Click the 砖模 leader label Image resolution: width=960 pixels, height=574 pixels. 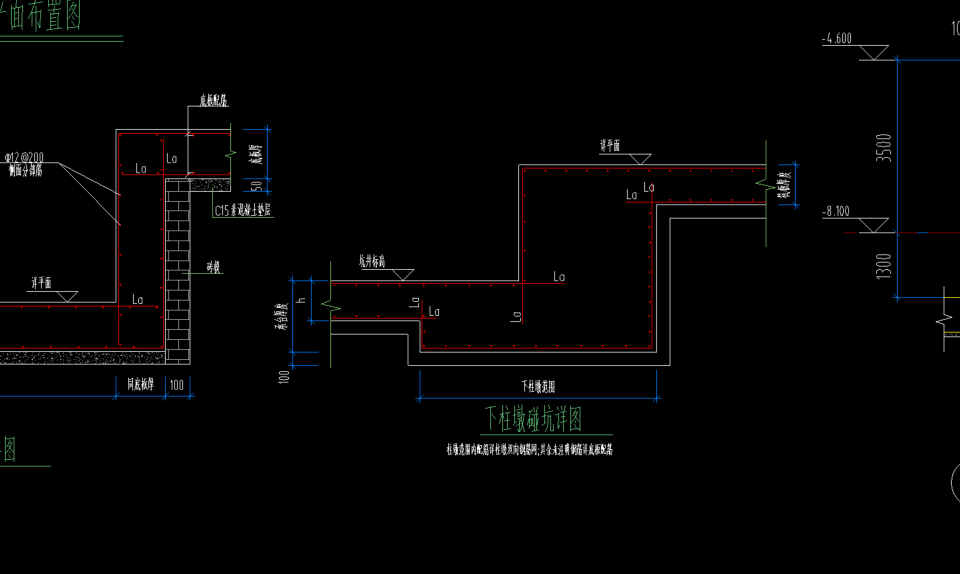pos(213,267)
